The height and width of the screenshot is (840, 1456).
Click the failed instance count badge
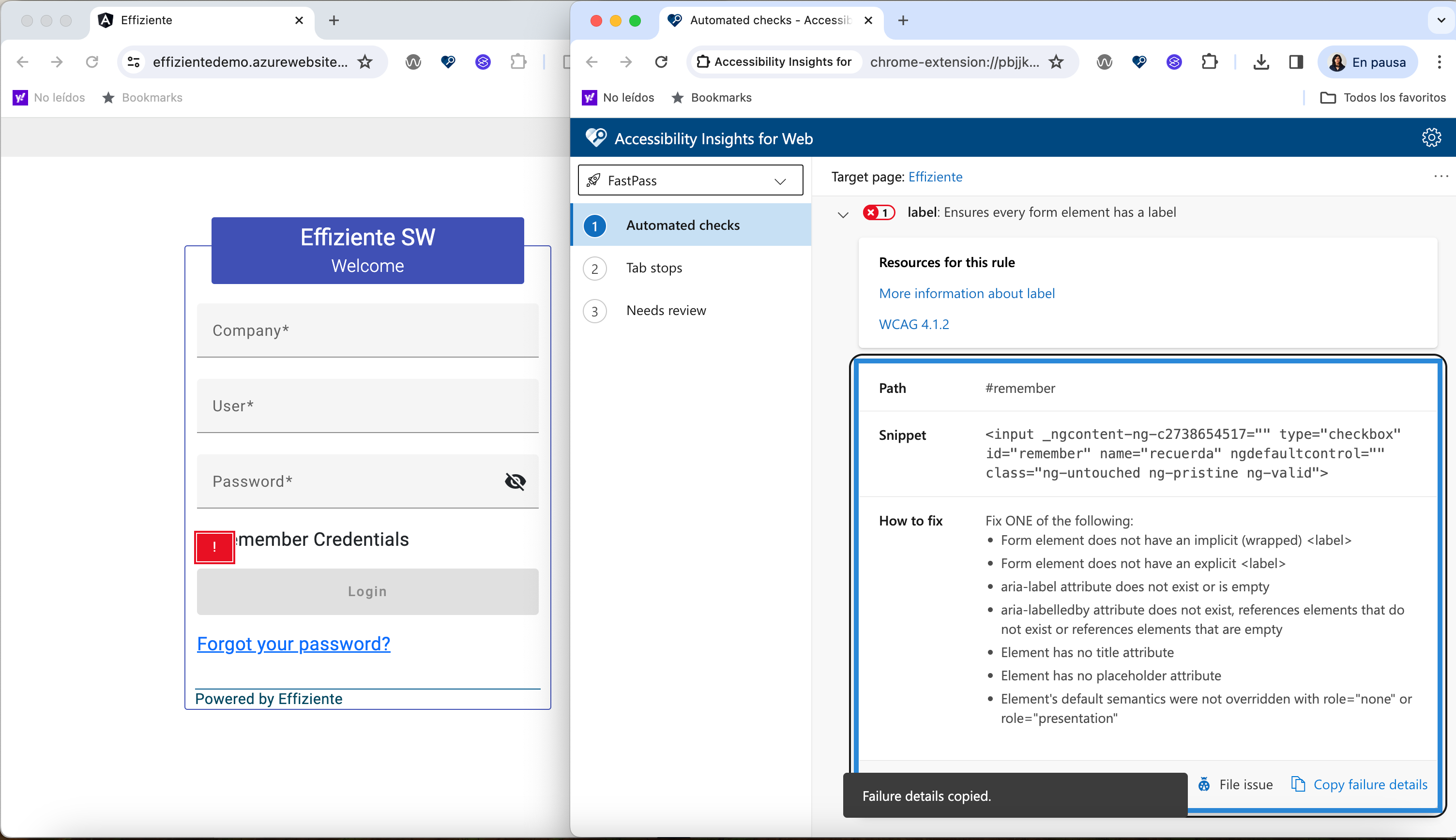click(879, 212)
